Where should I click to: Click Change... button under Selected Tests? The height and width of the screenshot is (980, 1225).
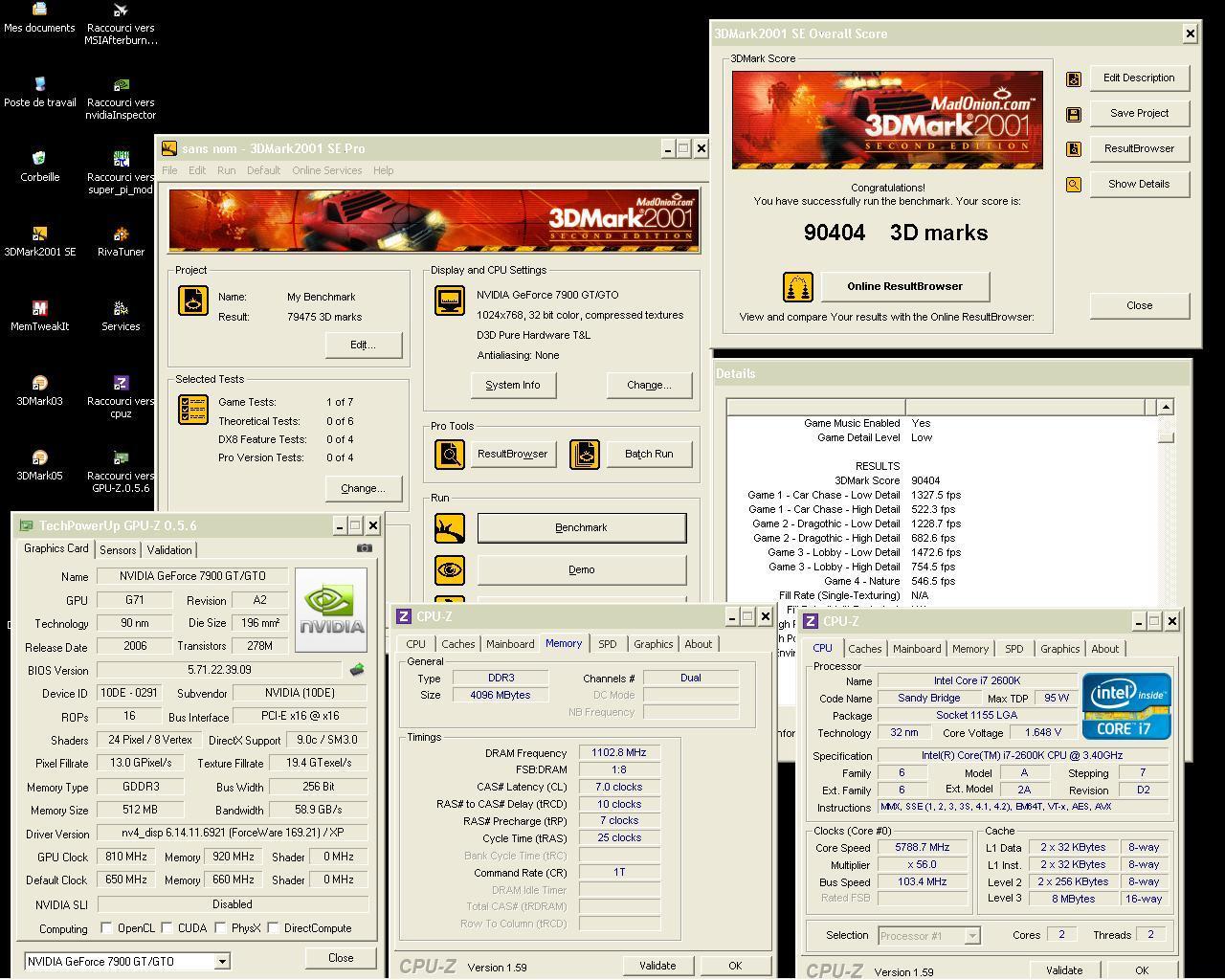pos(364,488)
